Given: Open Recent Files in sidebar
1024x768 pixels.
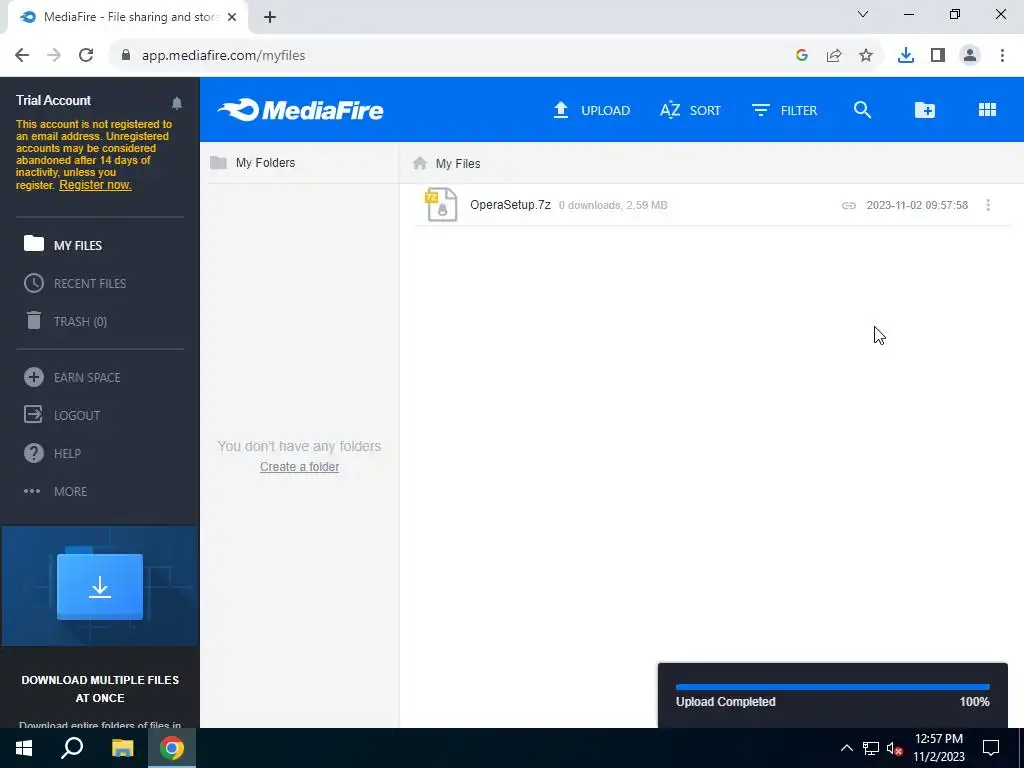Looking at the screenshot, I should coord(75,283).
